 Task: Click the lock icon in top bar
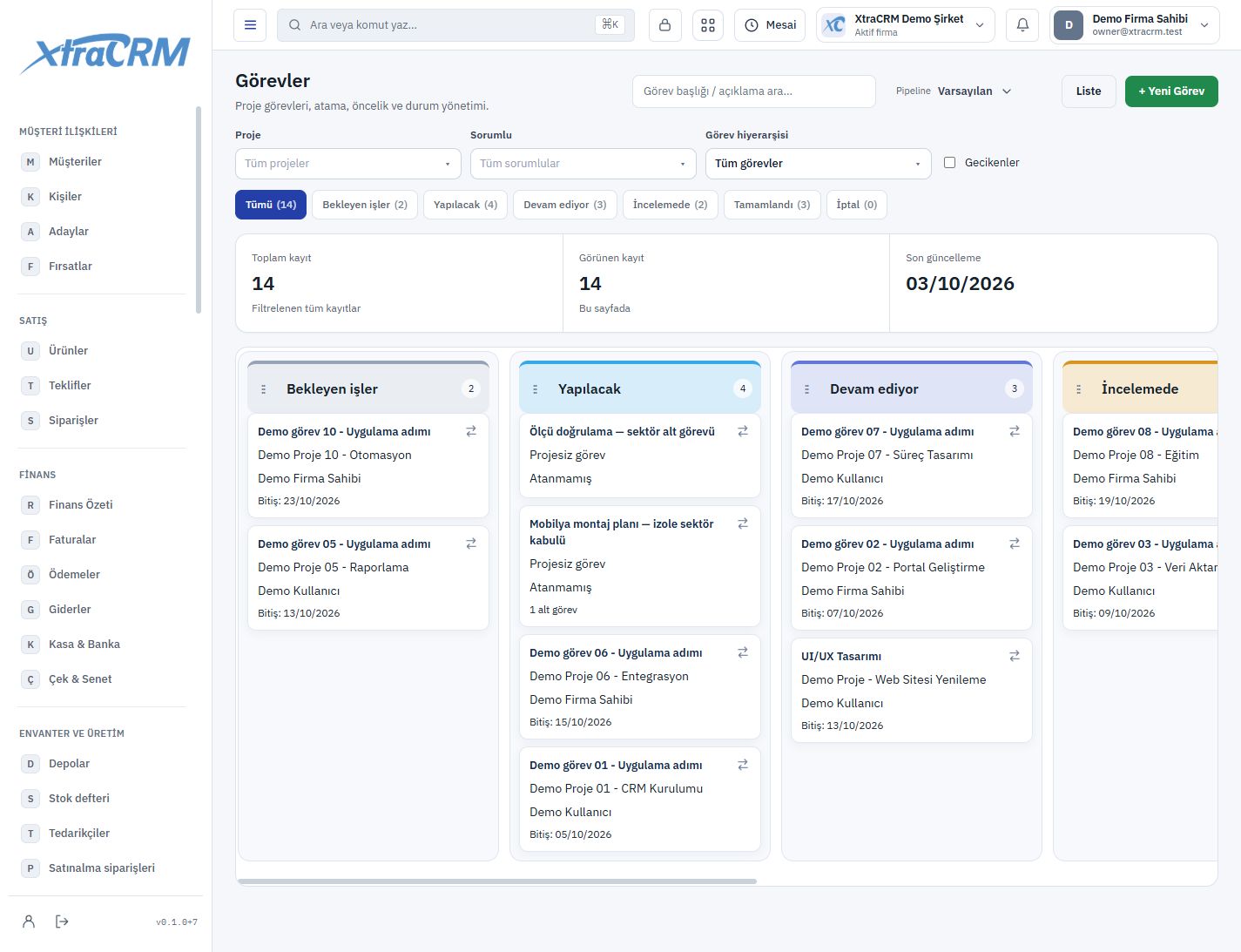[x=664, y=25]
